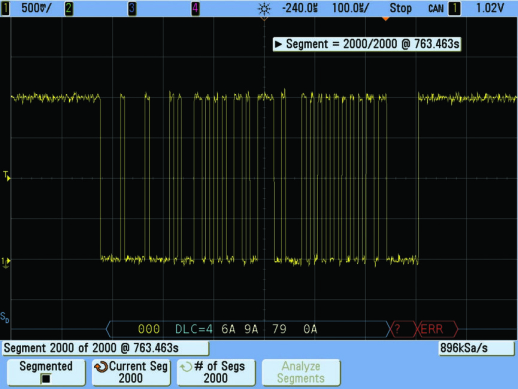This screenshot has width=518, height=389.
Task: Select channel 1 indicator in top bar
Action: click(x=5, y=8)
